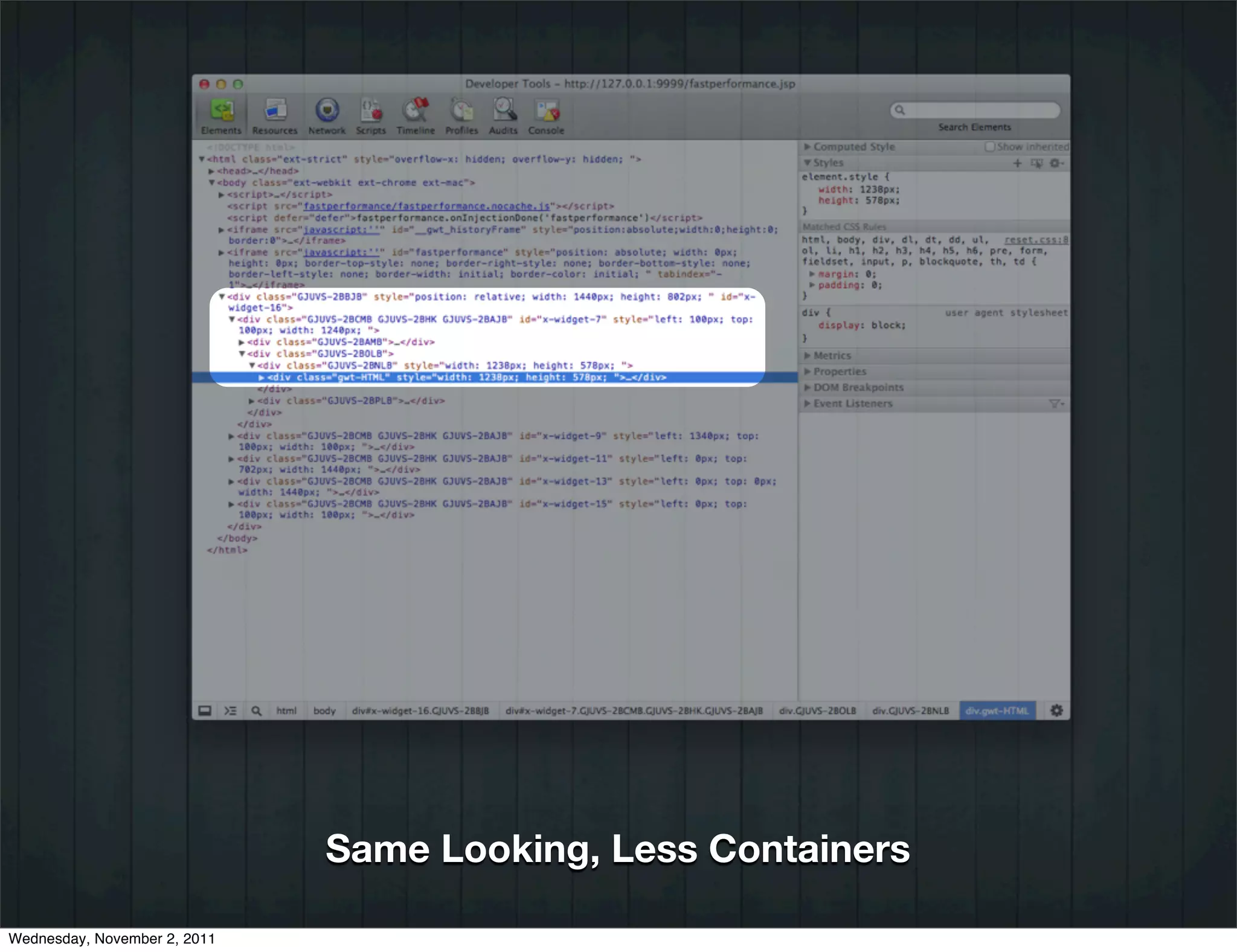Show console drawer icon
The image size is (1237, 952).
tap(230, 711)
